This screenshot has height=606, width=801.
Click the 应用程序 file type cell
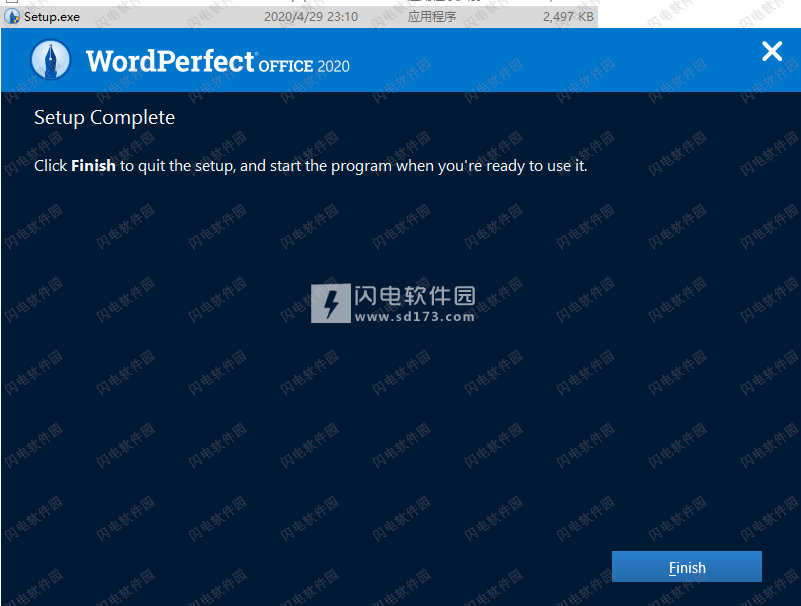432,17
